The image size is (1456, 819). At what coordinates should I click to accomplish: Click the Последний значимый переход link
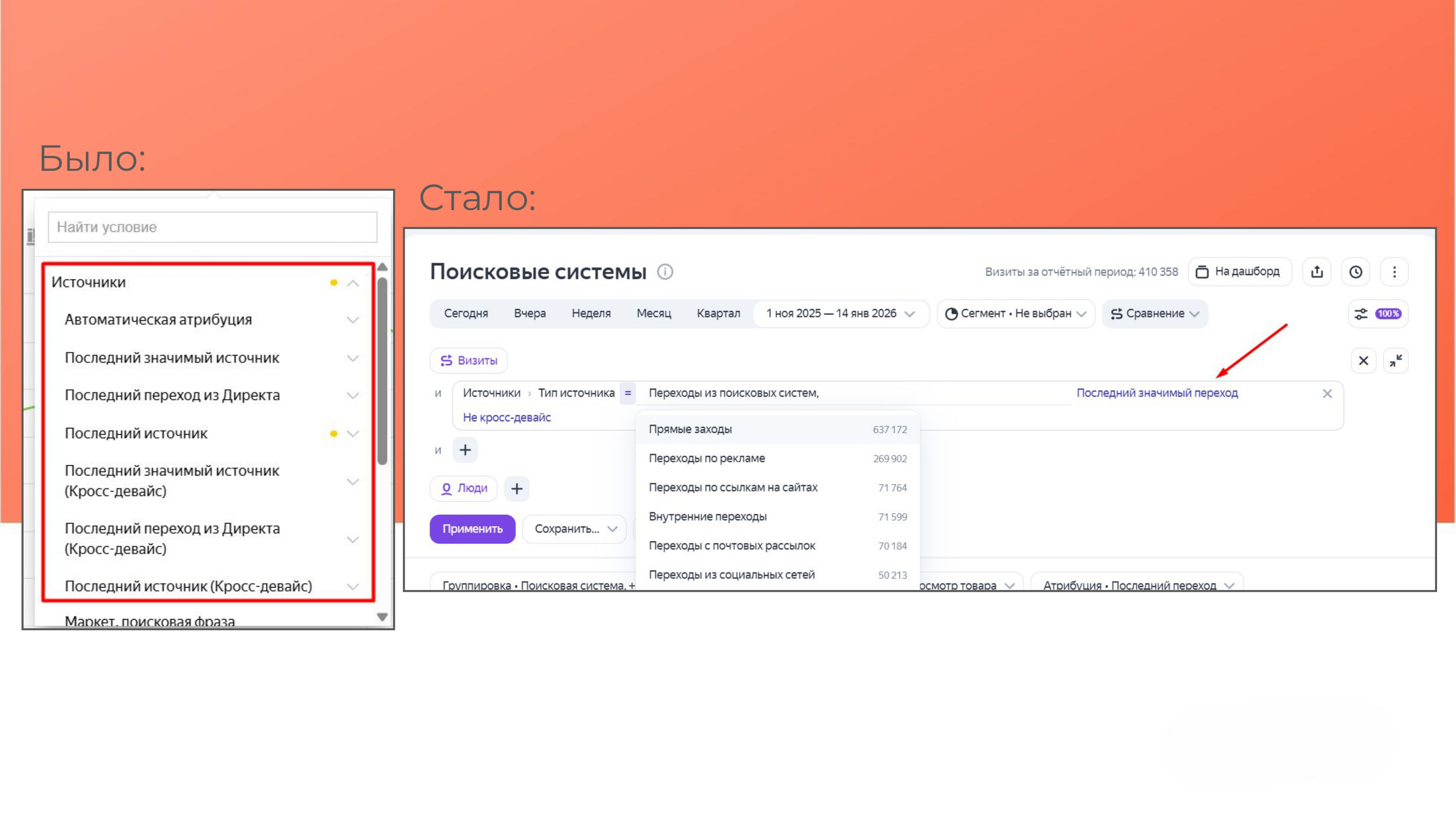1157,393
